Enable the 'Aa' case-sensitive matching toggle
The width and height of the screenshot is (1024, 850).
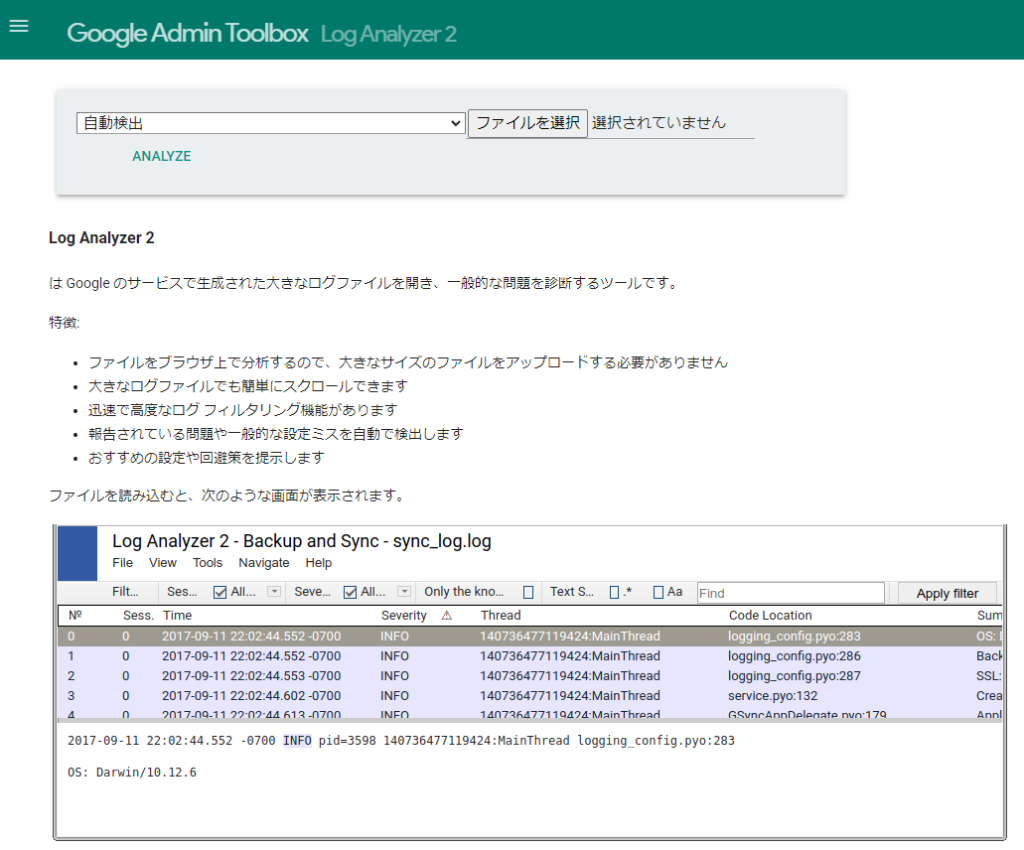[658, 591]
